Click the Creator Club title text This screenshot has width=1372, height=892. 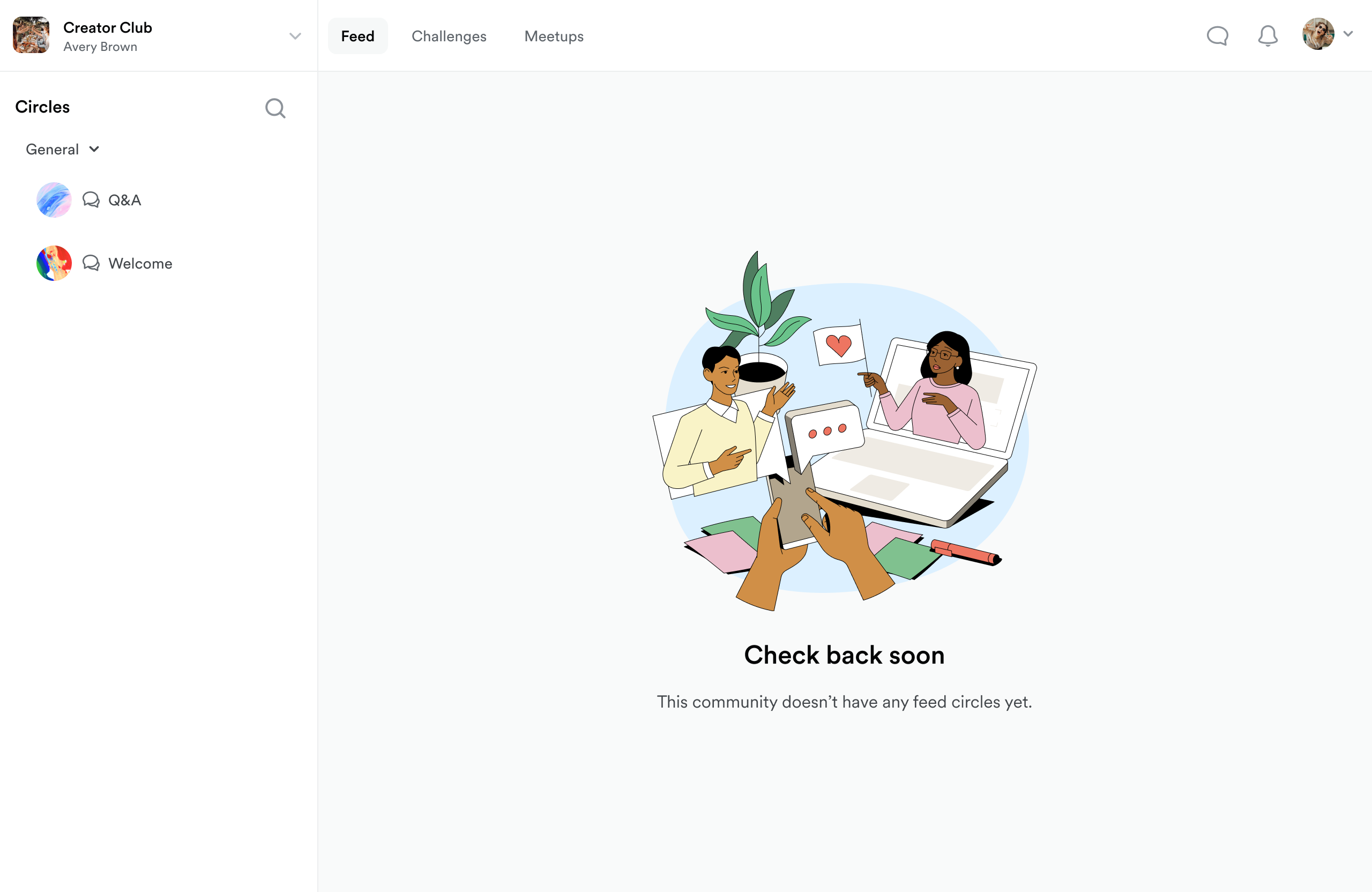point(107,28)
